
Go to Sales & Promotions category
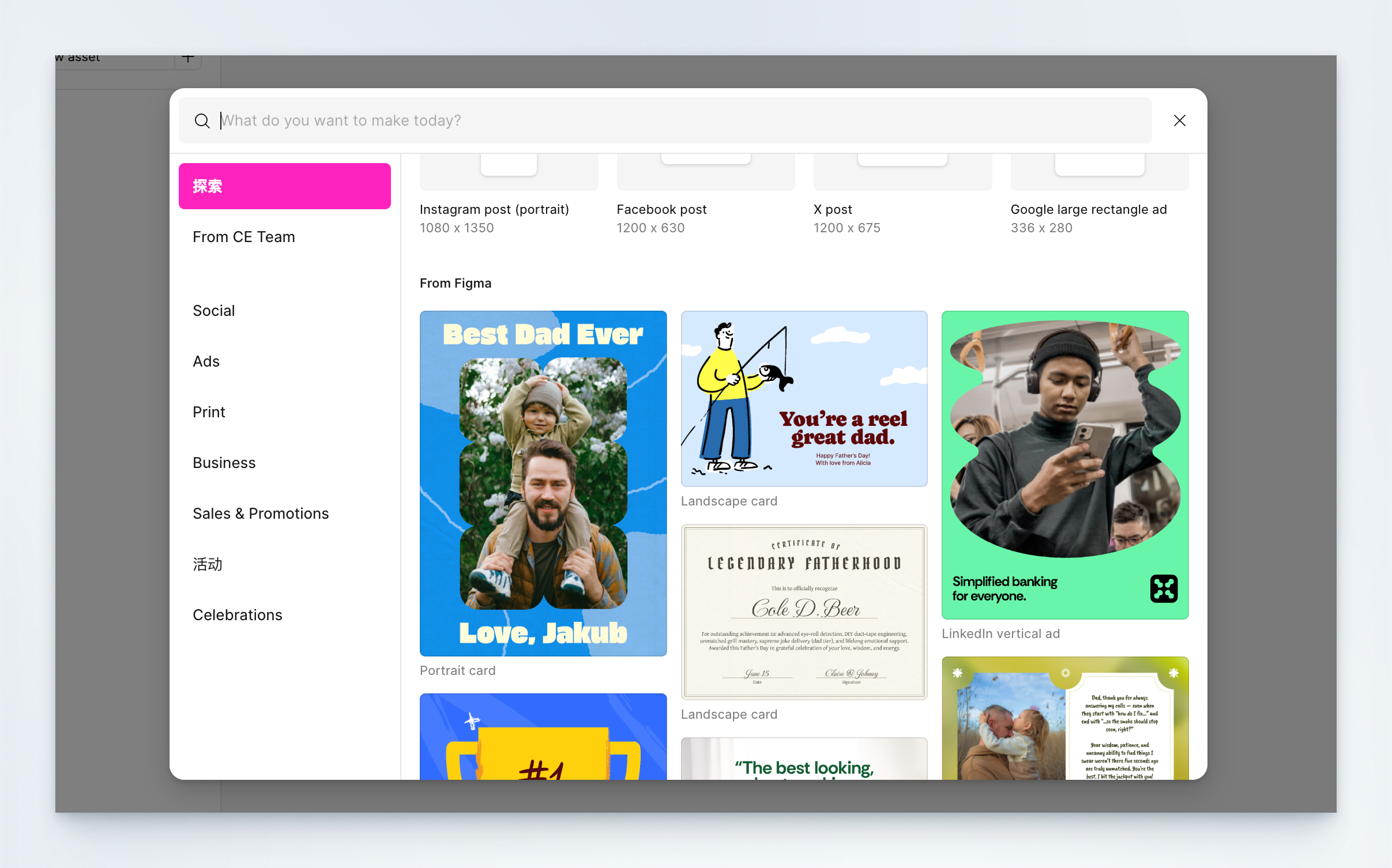tap(261, 514)
